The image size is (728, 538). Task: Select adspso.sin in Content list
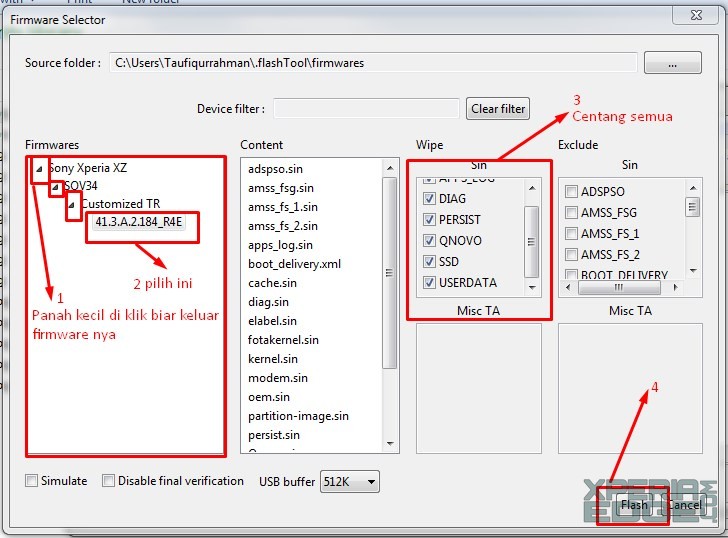click(275, 169)
